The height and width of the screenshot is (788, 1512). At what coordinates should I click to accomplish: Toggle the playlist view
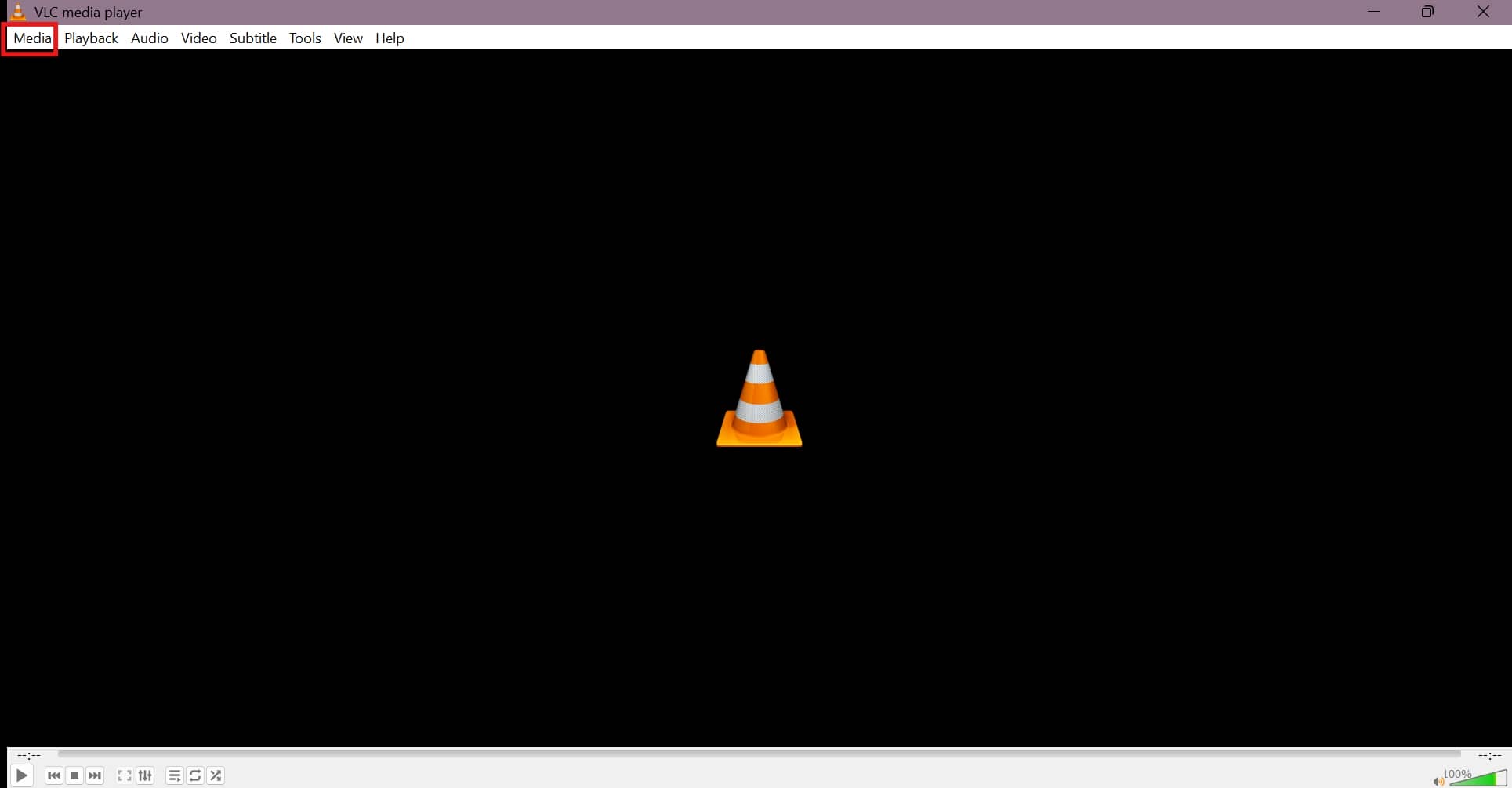175,775
